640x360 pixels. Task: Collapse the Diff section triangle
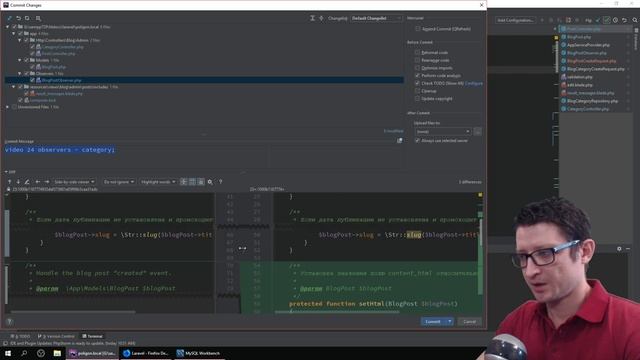point(6,172)
